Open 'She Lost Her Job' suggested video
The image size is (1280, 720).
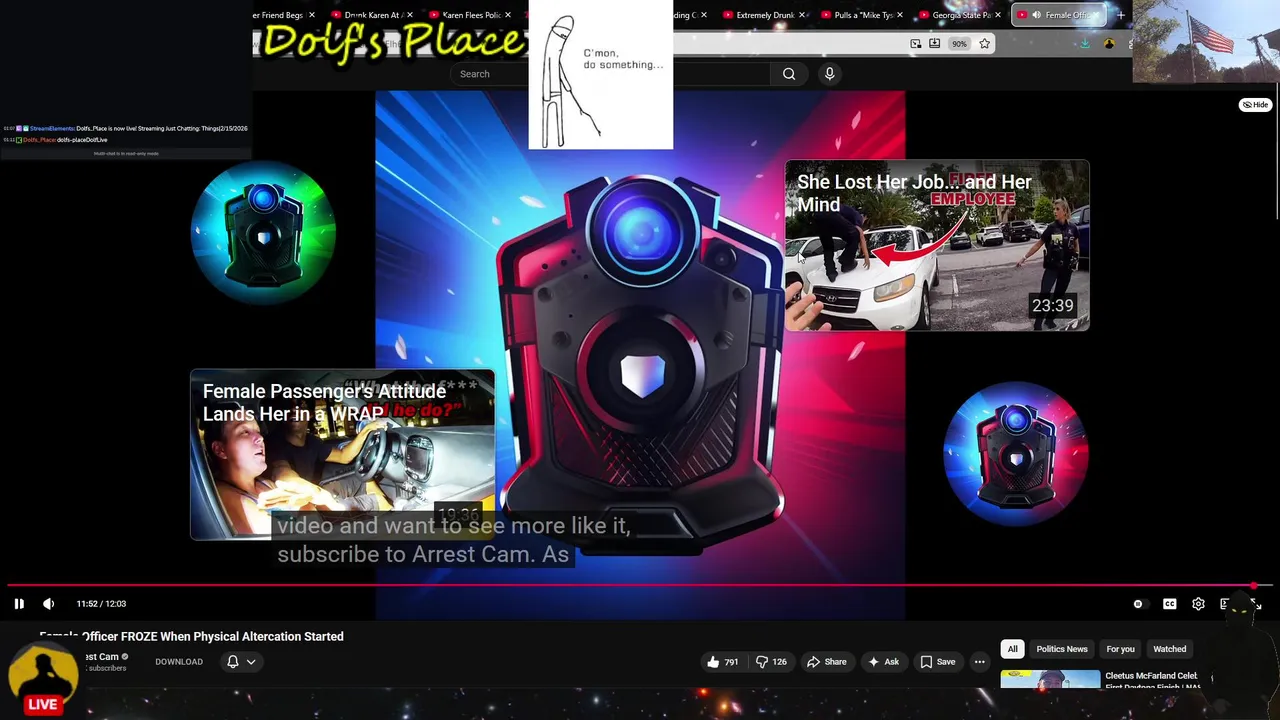point(937,245)
